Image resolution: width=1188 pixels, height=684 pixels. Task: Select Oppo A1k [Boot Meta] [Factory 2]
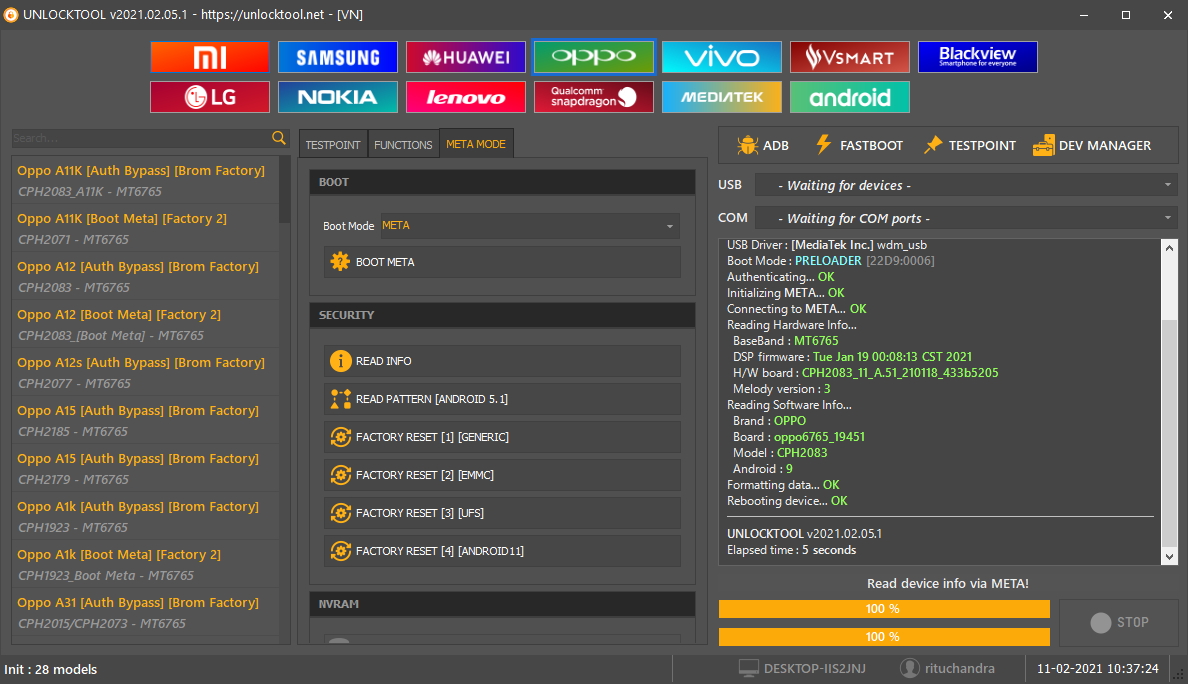tap(145, 564)
